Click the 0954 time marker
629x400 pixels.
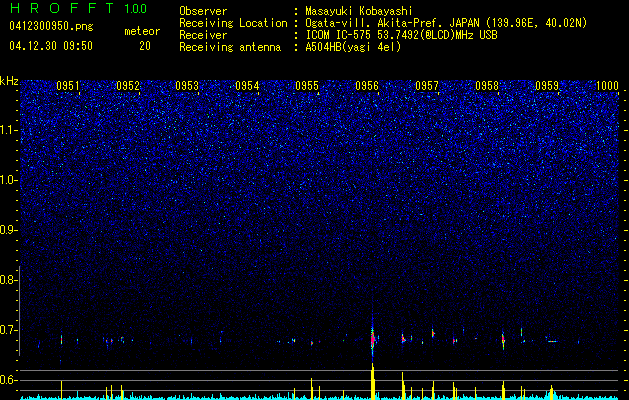pyautogui.click(x=247, y=86)
